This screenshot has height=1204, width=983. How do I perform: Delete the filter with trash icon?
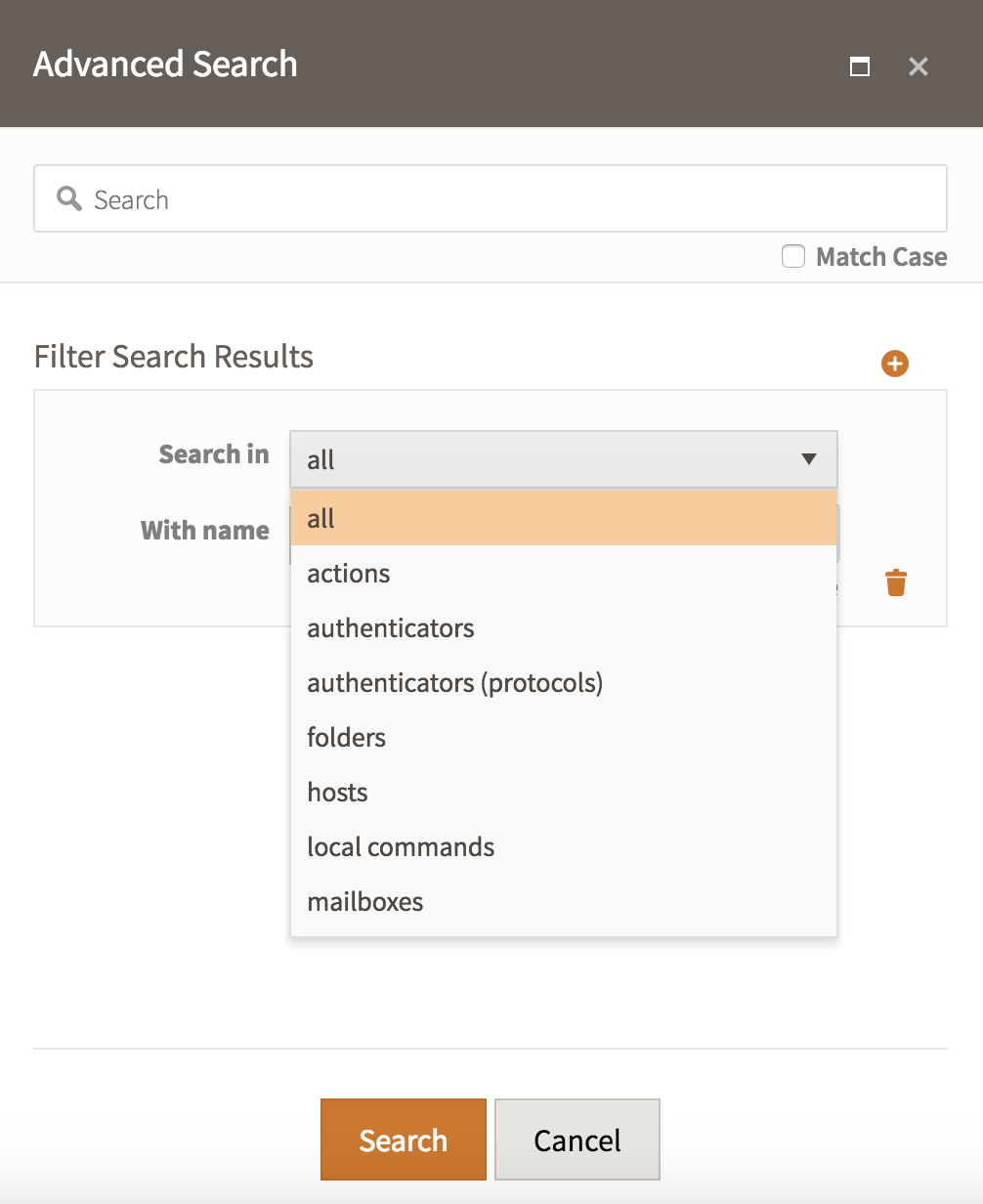pos(895,582)
